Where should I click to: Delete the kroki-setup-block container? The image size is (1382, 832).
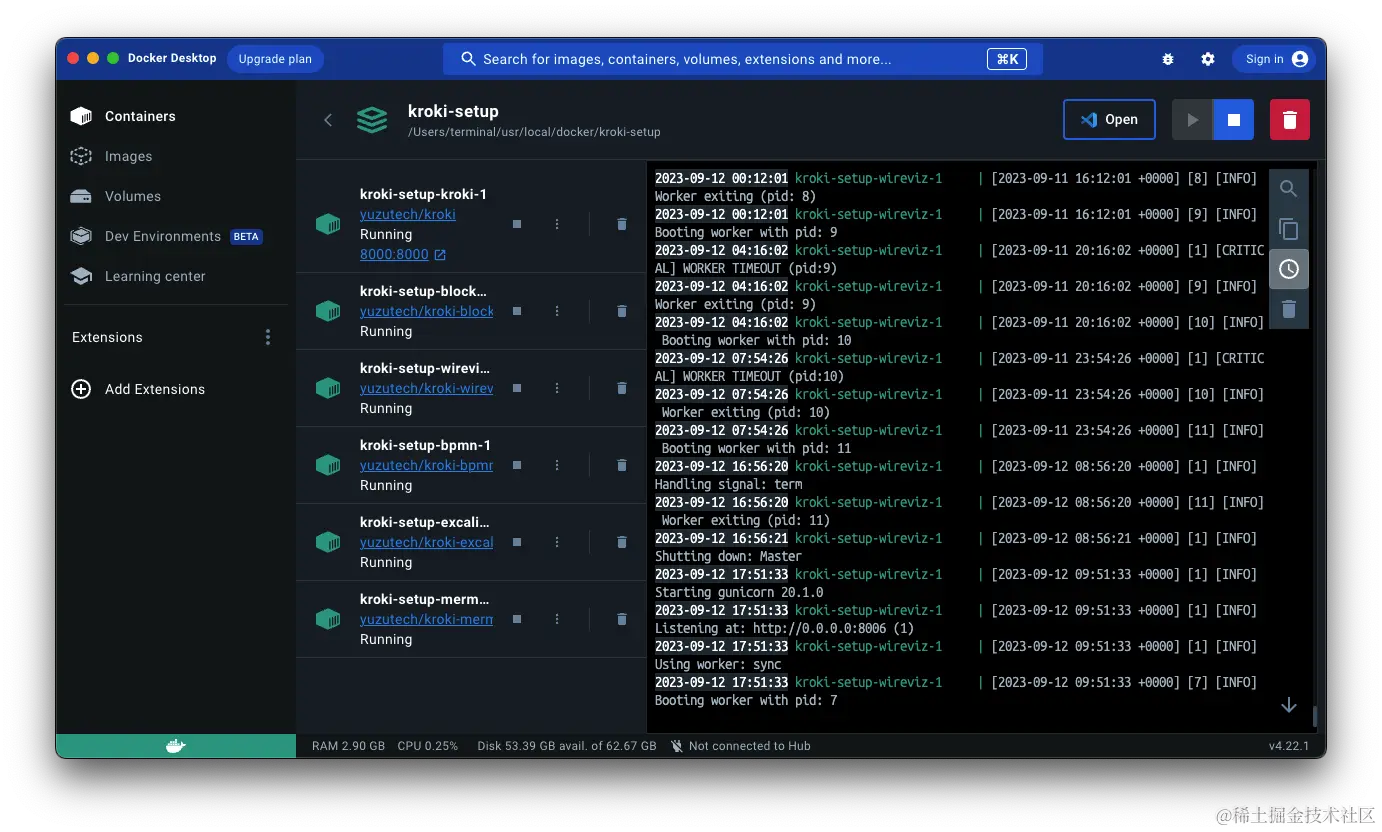point(622,311)
